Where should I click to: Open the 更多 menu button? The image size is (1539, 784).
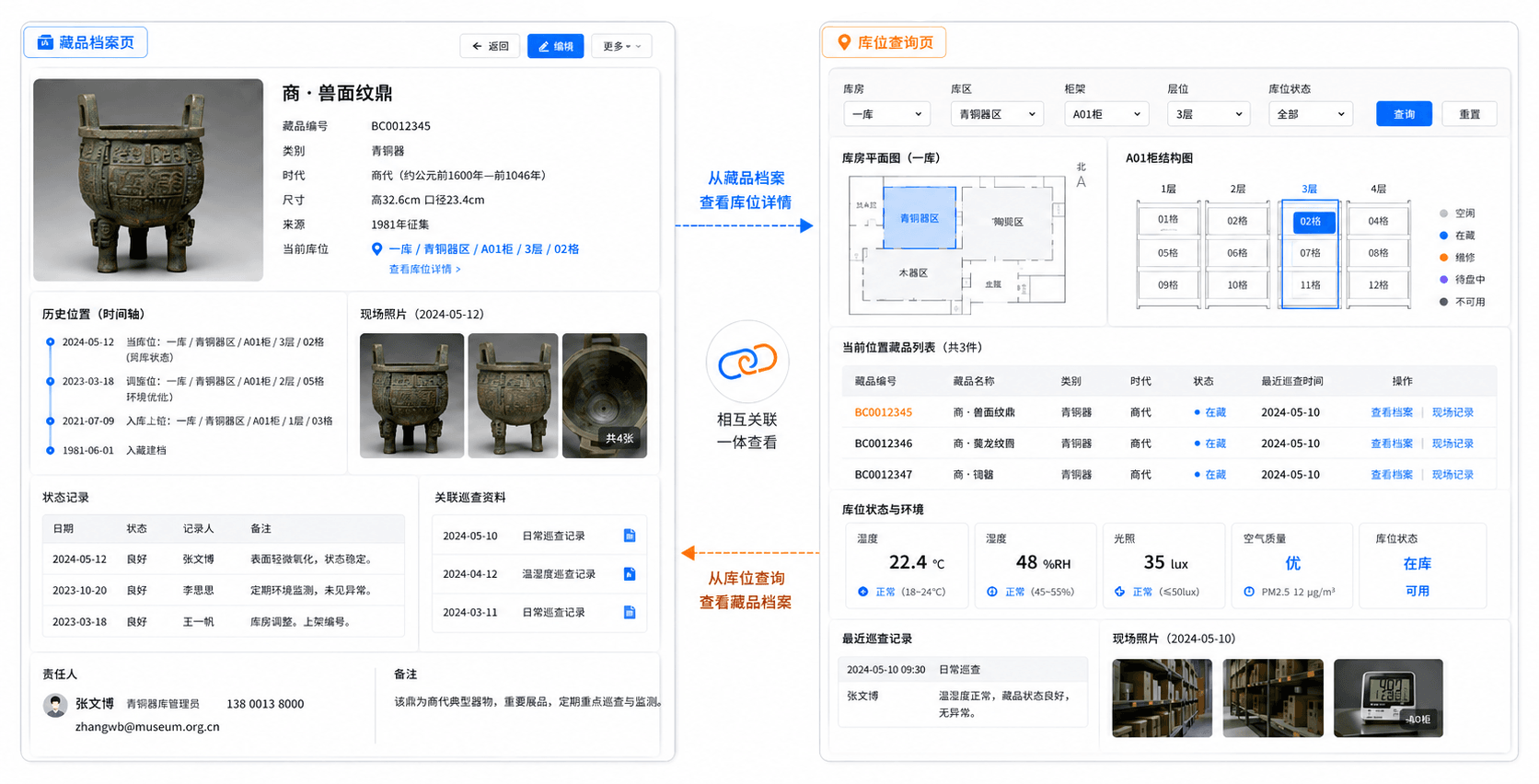pyautogui.click(x=622, y=46)
